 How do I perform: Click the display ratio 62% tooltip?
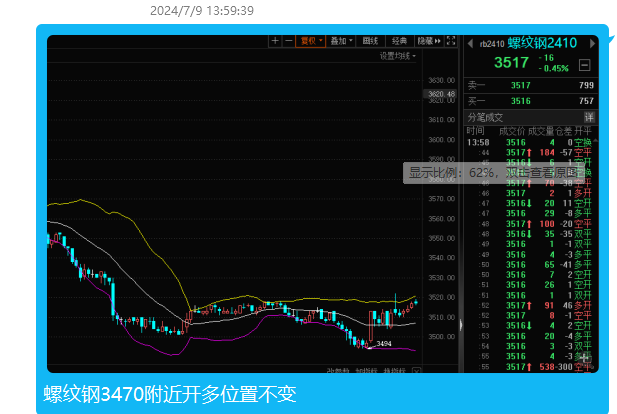pyautogui.click(x=496, y=173)
